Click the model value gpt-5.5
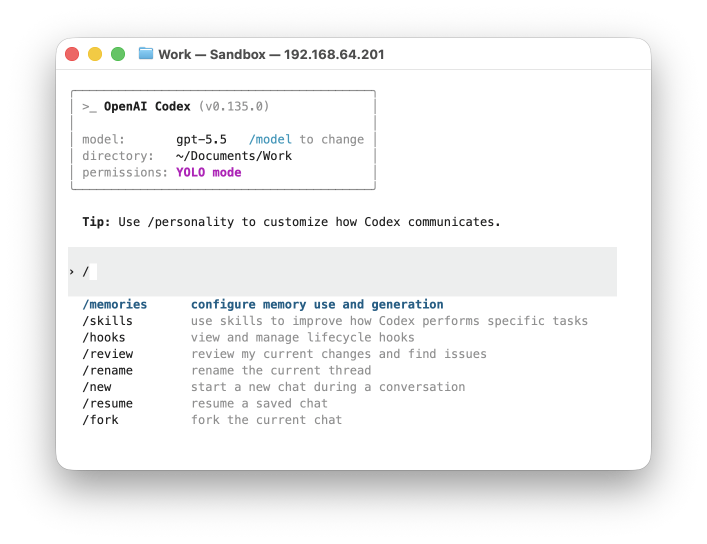The width and height of the screenshot is (707, 544). (201, 139)
